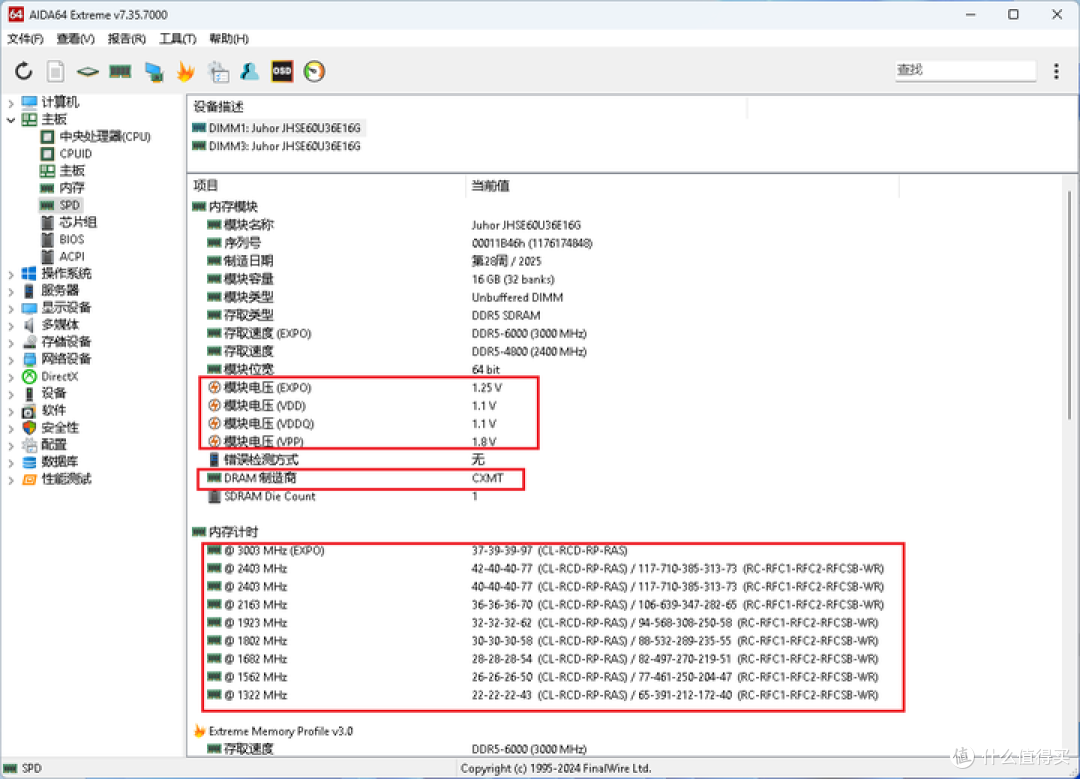The height and width of the screenshot is (779, 1080).
Task: Open the 查看(V) menu
Action: coord(75,39)
